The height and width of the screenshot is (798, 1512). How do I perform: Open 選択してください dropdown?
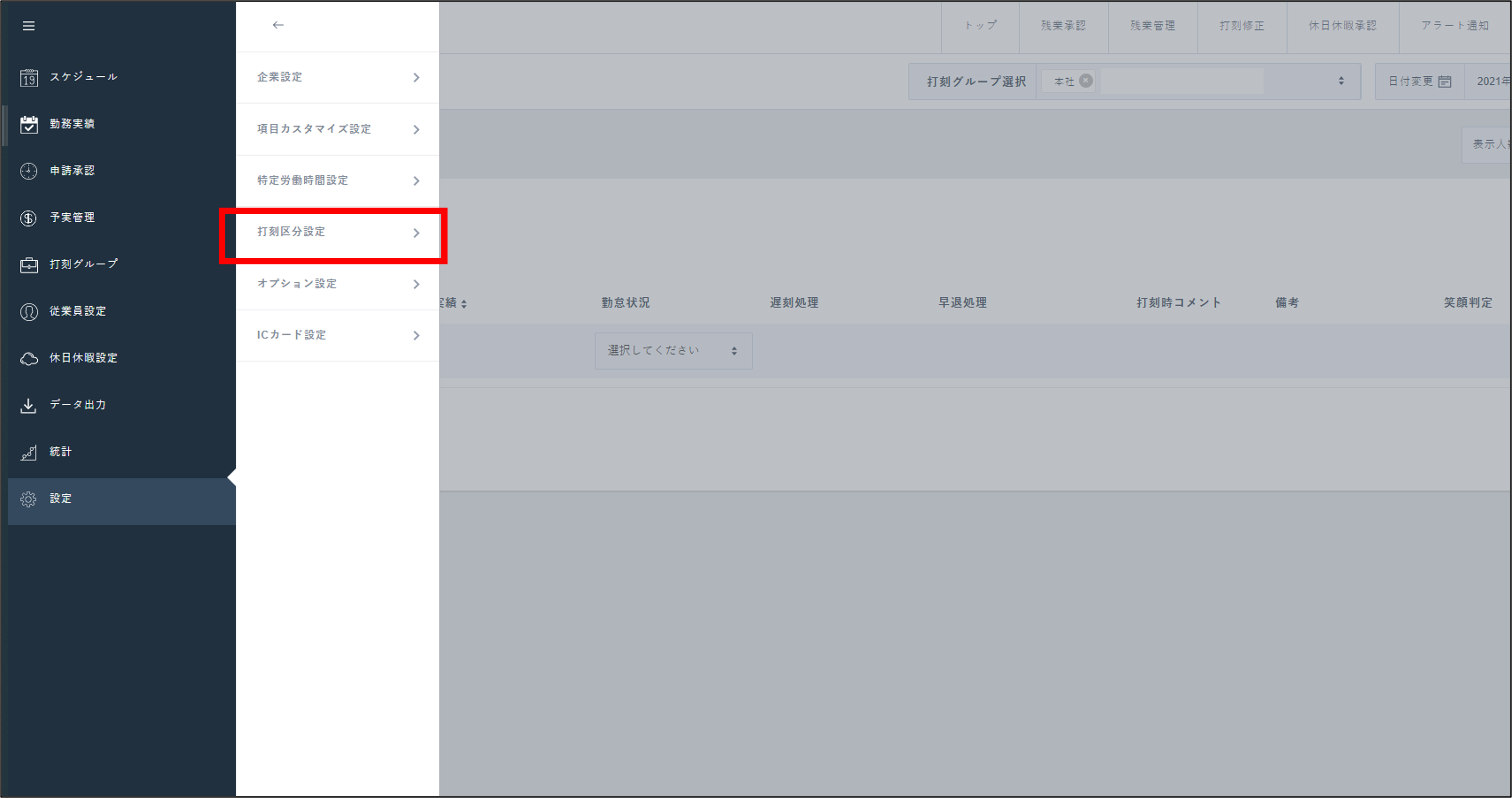[673, 350]
